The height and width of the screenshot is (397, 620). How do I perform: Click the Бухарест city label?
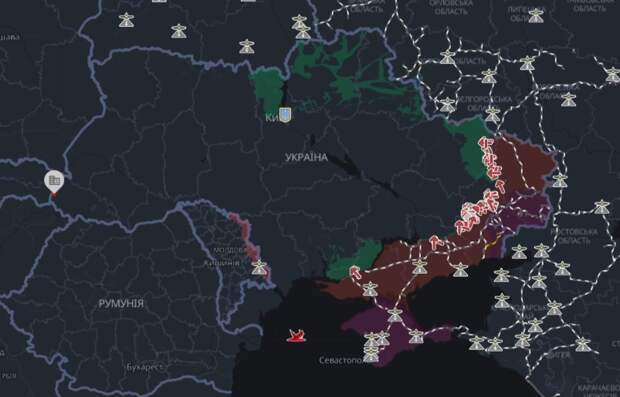click(144, 367)
